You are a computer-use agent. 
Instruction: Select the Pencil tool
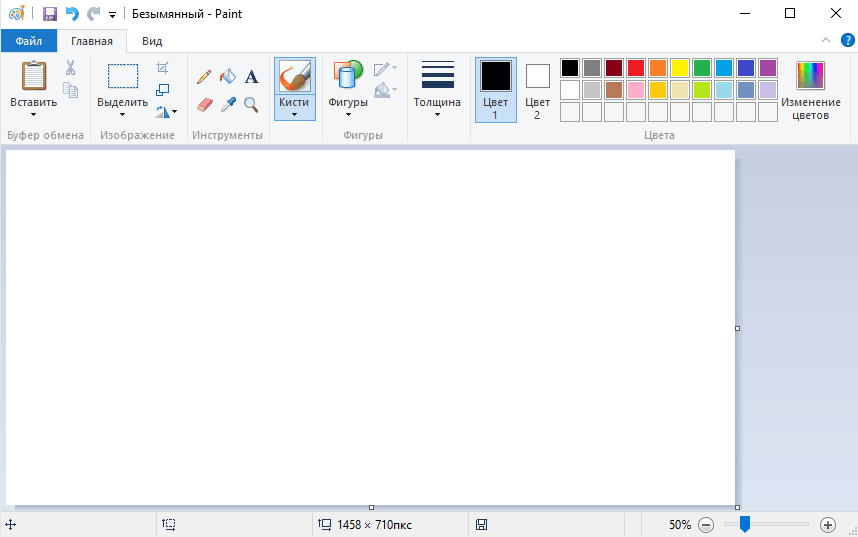tap(204, 77)
